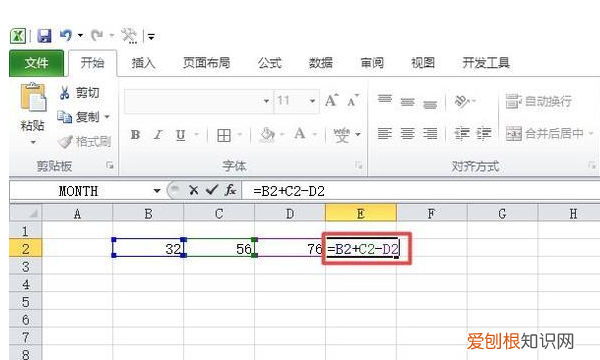
Task: Open the font name combo box
Action: 199,101
